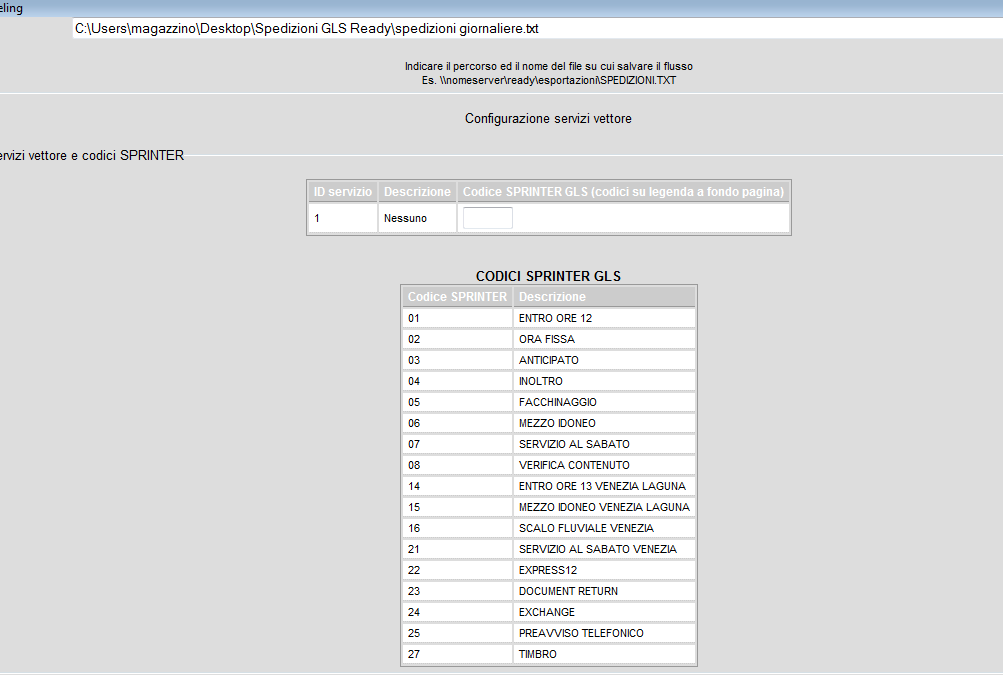1003x675 pixels.
Task: Select 'SERVIZIO AL SABATO VENEZIA' row
Action: 549,549
